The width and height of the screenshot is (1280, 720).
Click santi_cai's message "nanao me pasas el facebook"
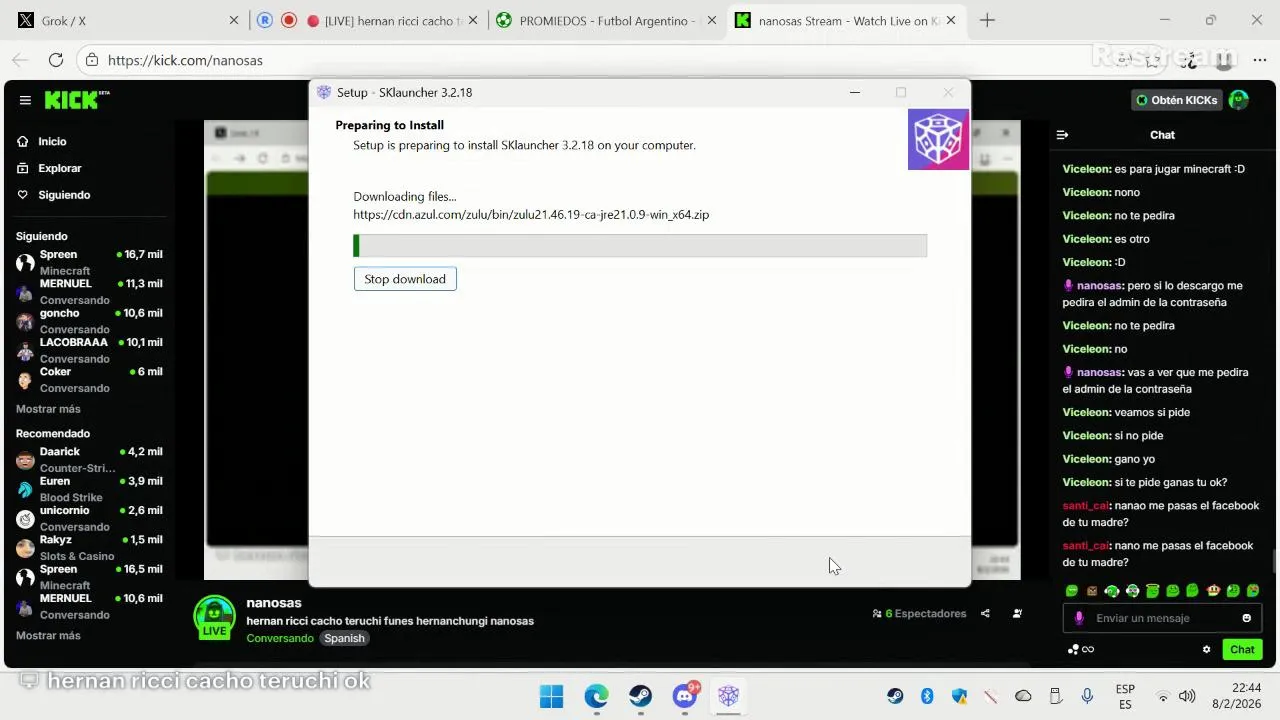pos(1160,514)
